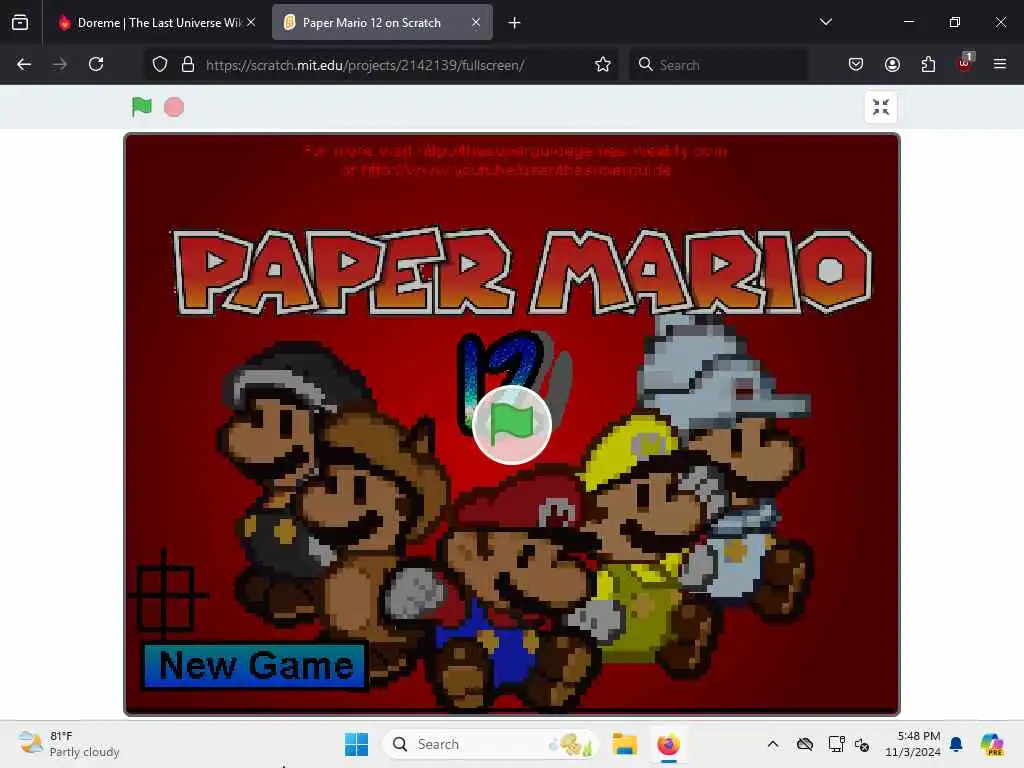The width and height of the screenshot is (1024, 768).
Task: Select the Paper Mario 12 on Scratch tab
Action: 382,23
